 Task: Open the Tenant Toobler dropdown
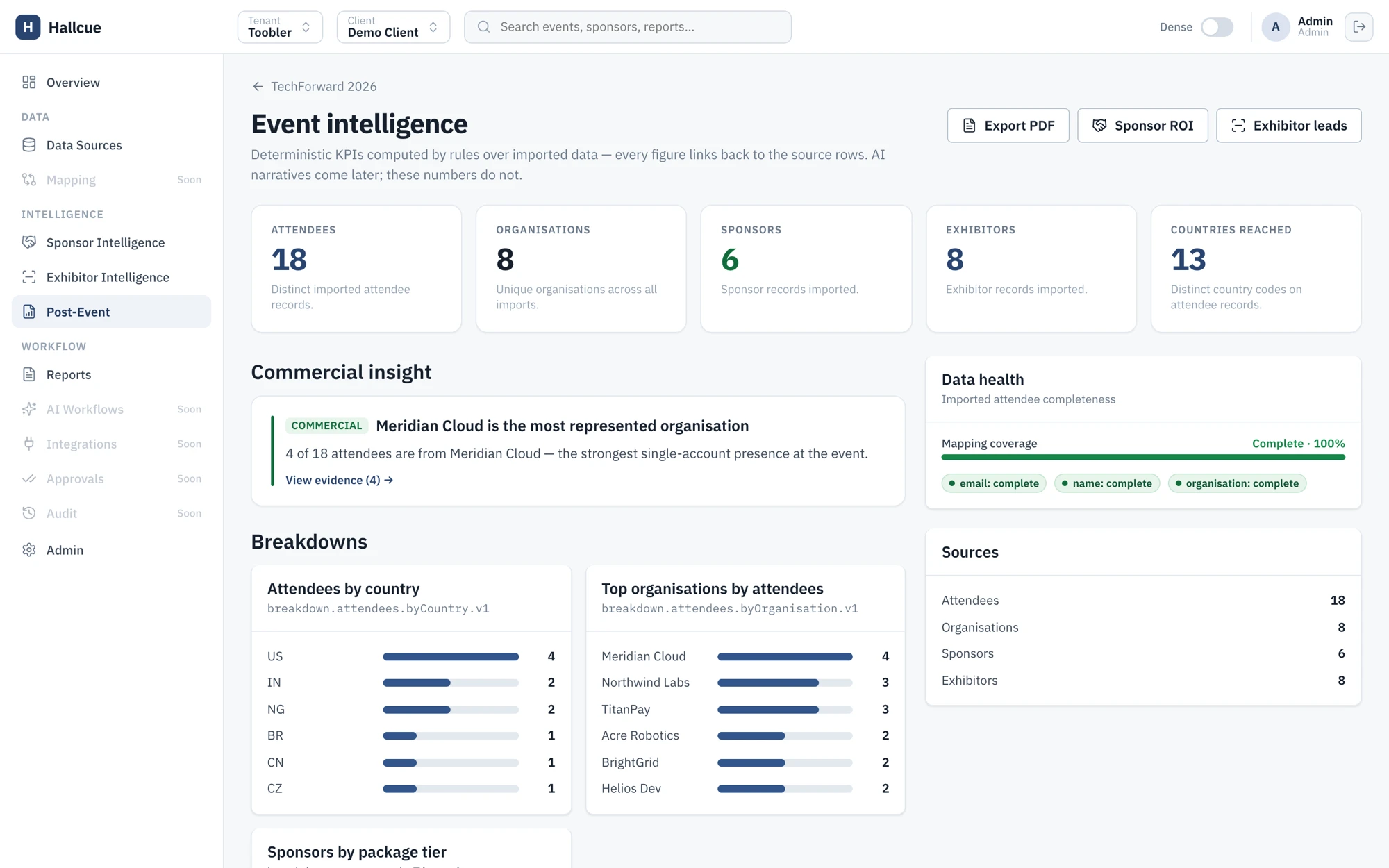pyautogui.click(x=280, y=27)
